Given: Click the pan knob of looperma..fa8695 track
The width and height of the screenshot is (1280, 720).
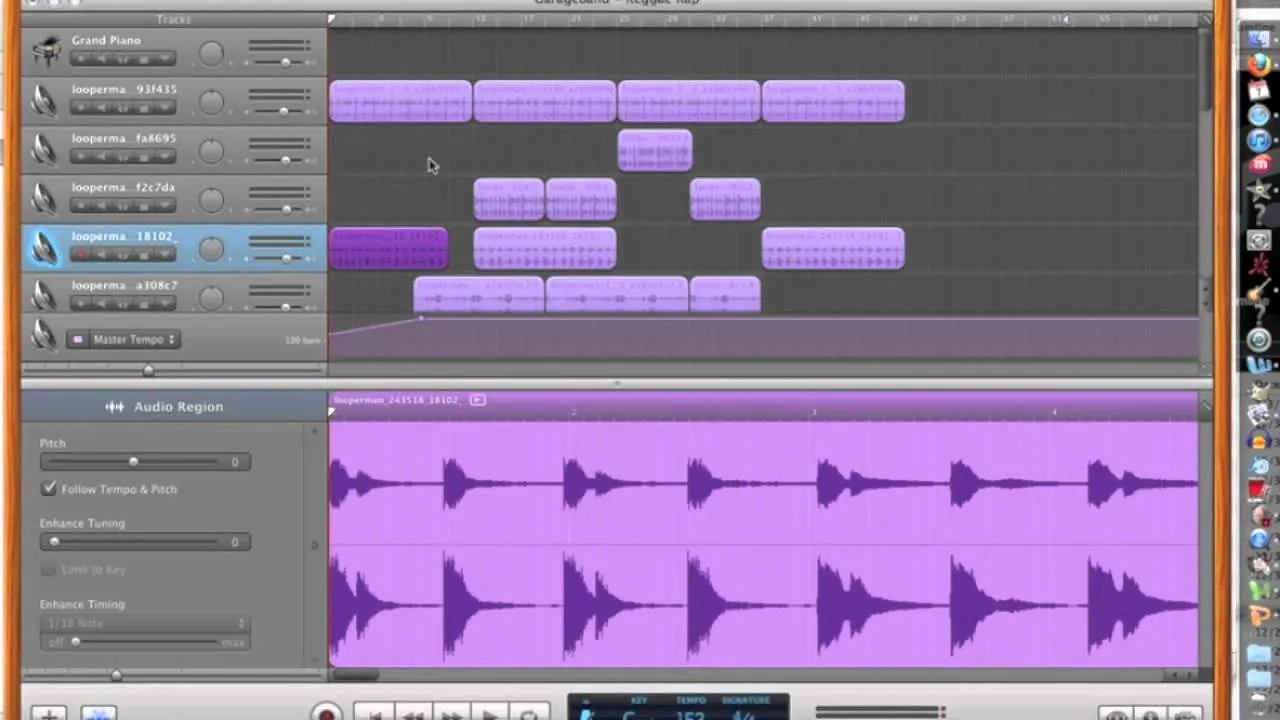Looking at the screenshot, I should (x=211, y=151).
